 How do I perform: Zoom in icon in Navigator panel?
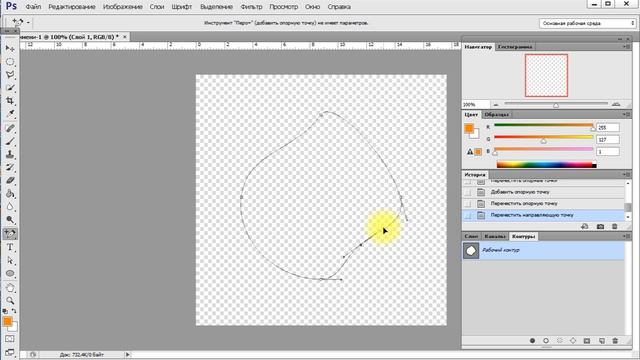(616, 104)
